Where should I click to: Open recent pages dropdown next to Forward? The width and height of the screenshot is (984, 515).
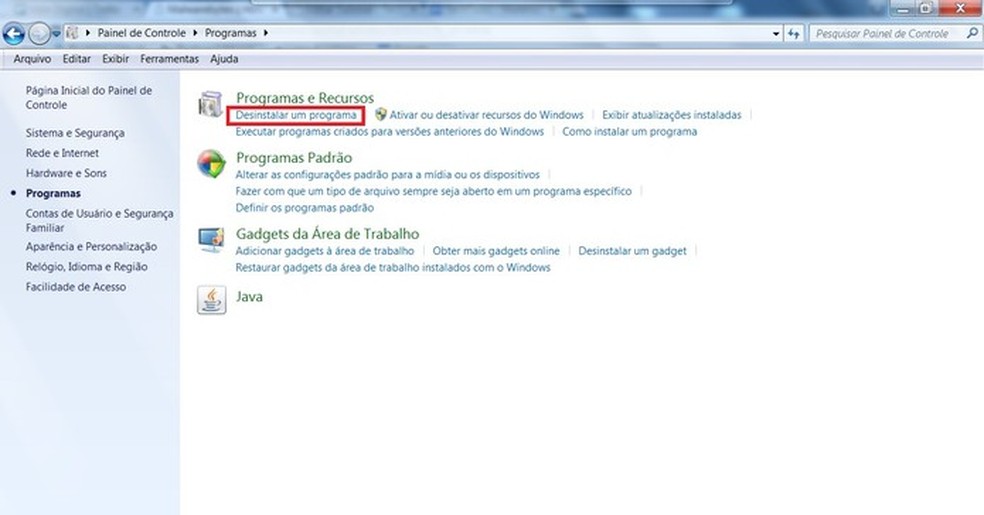coord(56,34)
